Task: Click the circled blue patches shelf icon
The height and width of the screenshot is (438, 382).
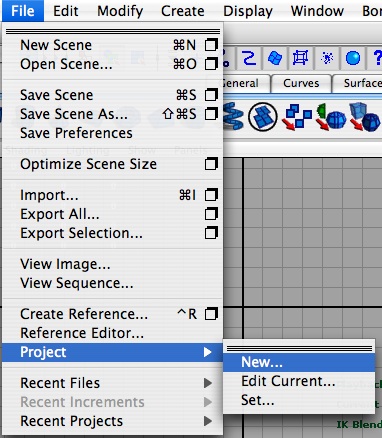Action: pos(263,117)
